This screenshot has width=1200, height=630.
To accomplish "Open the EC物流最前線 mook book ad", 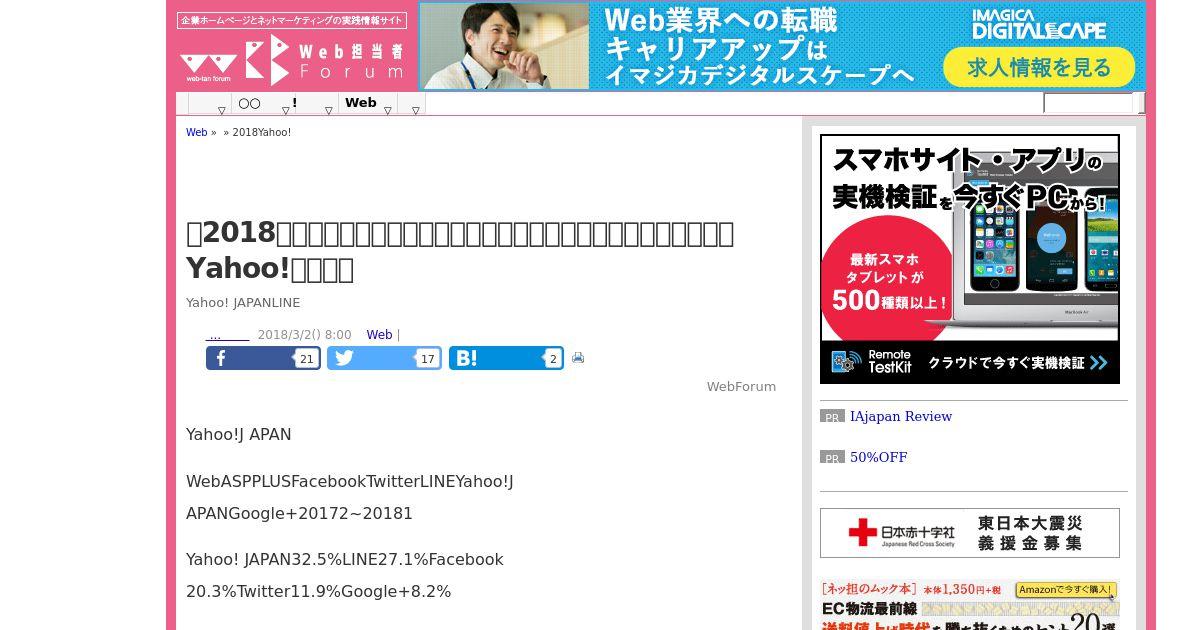I will tap(970, 604).
